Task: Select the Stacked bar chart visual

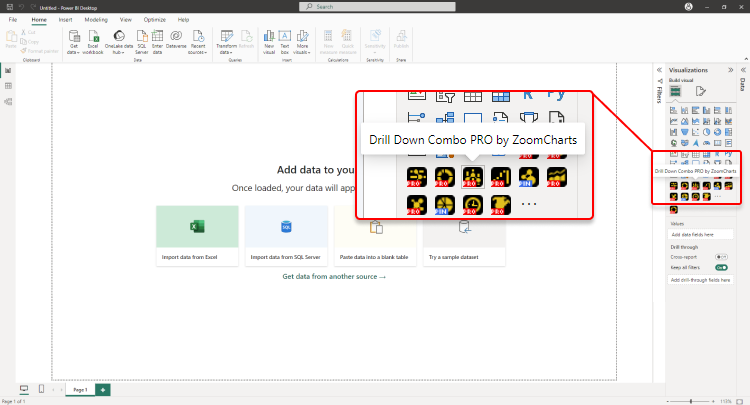Action: (673, 110)
